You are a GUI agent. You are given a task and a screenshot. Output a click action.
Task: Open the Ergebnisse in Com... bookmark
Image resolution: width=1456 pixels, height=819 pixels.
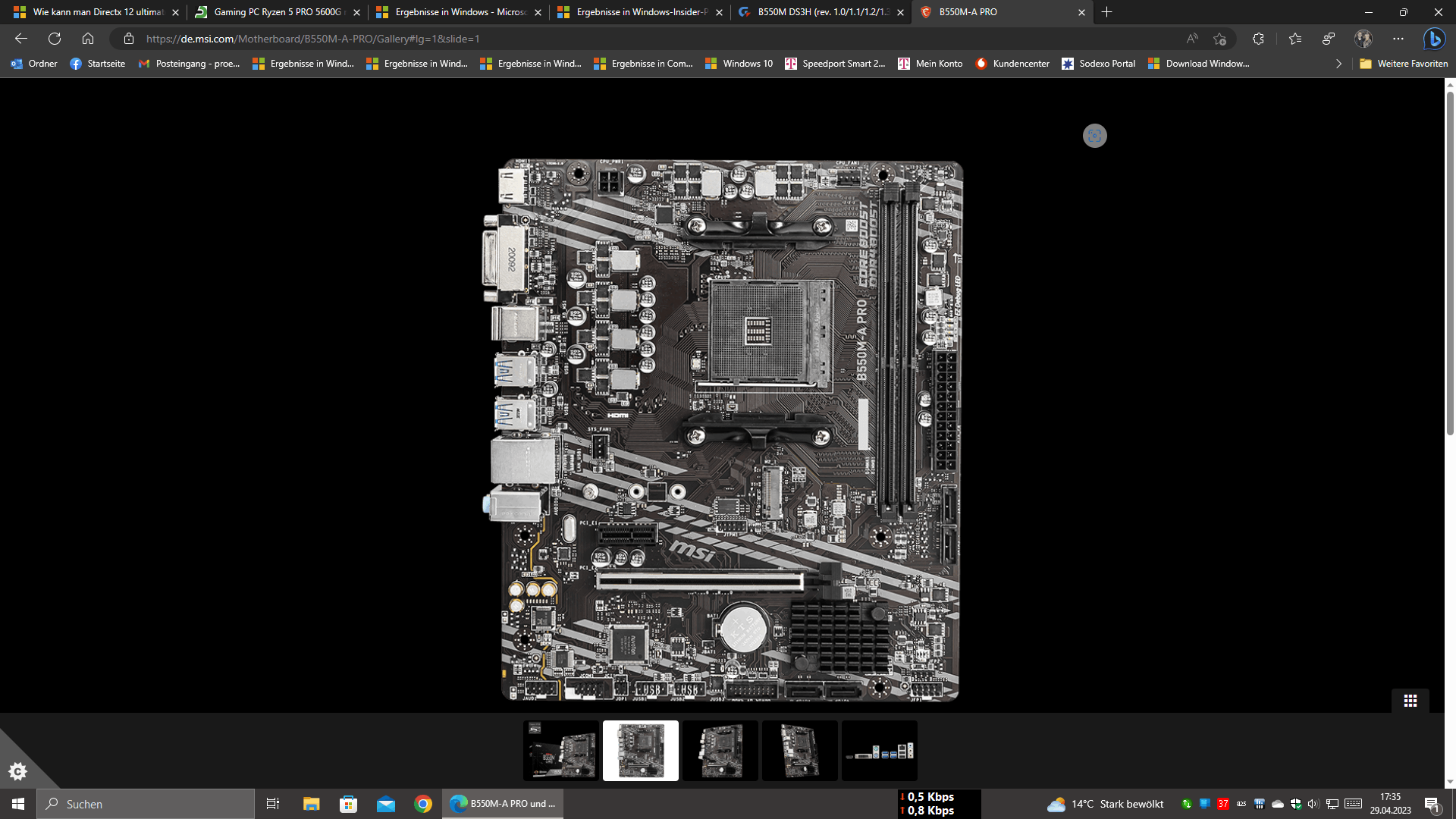point(643,64)
